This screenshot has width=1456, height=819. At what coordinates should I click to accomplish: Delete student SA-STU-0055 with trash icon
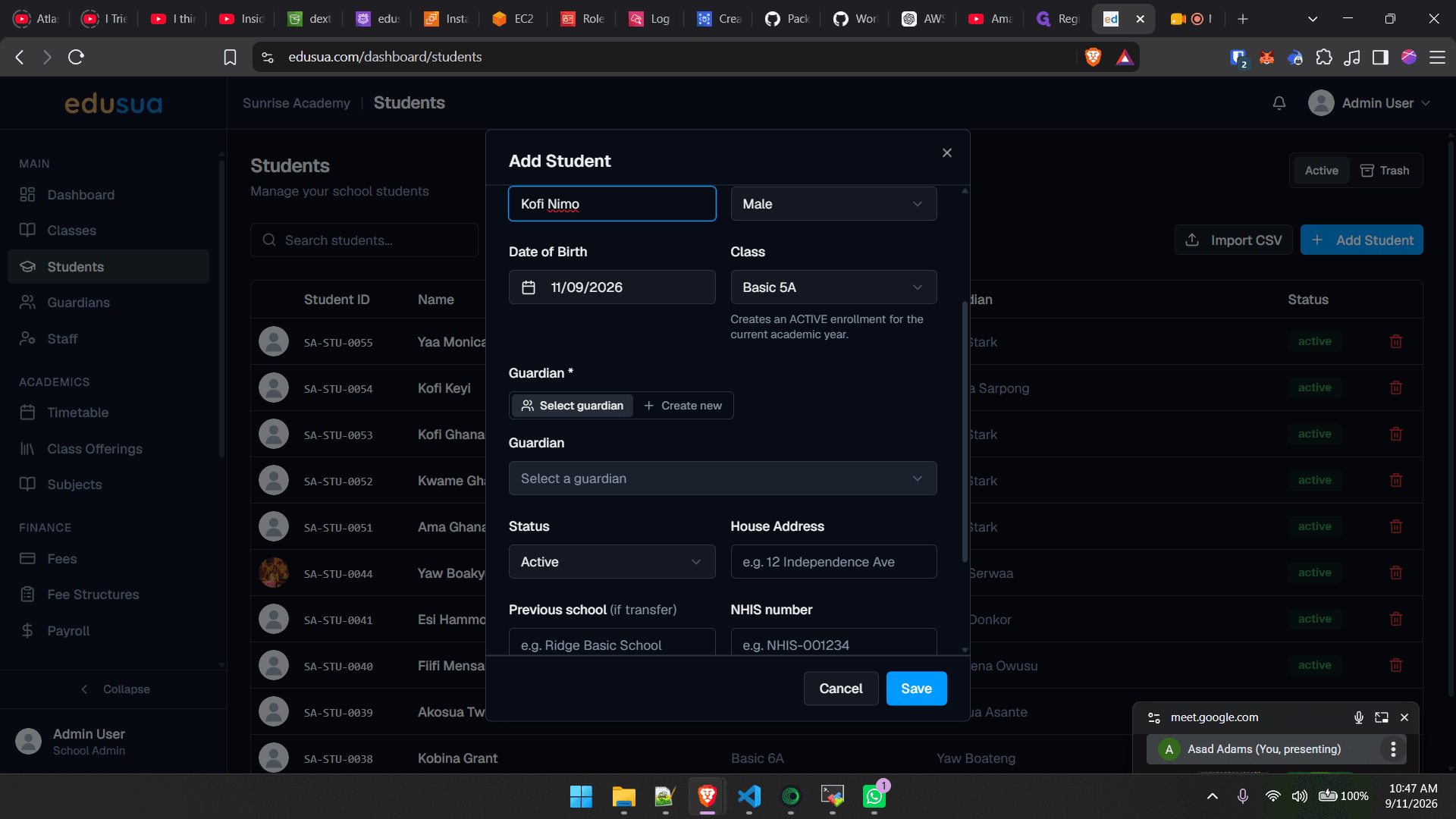1396,342
